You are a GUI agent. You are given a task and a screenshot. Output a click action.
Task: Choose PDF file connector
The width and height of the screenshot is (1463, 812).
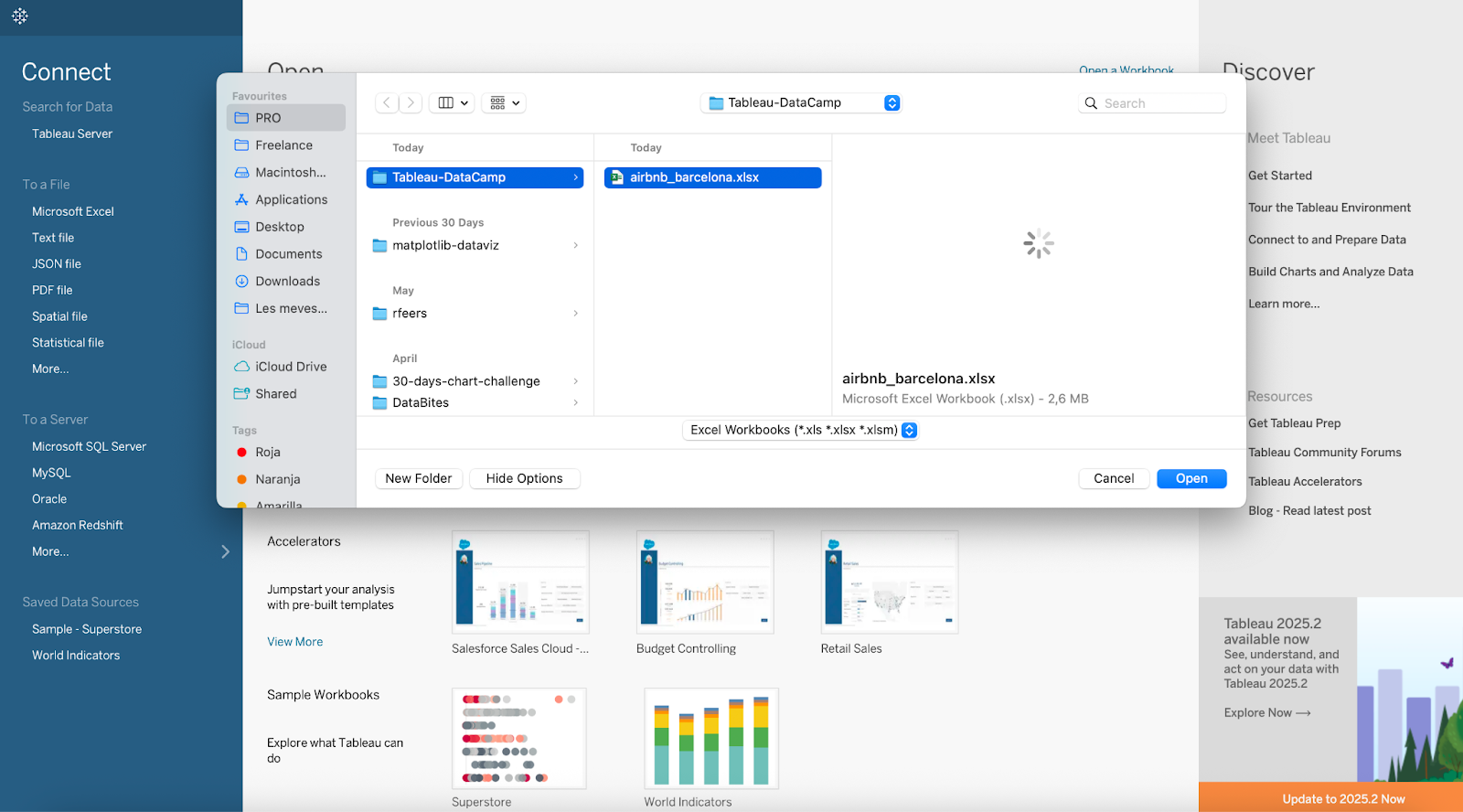click(x=52, y=291)
